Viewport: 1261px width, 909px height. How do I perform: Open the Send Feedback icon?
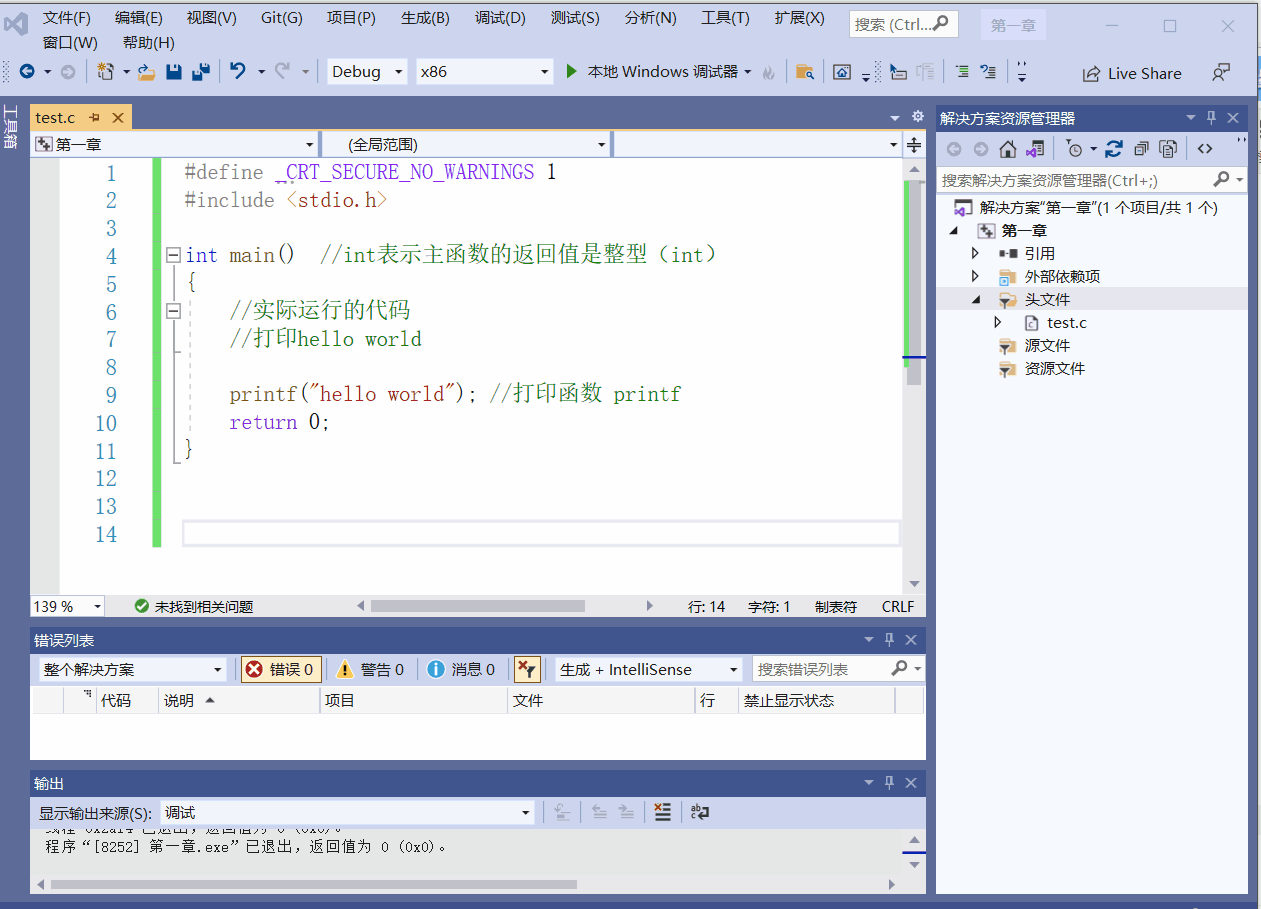point(1221,72)
